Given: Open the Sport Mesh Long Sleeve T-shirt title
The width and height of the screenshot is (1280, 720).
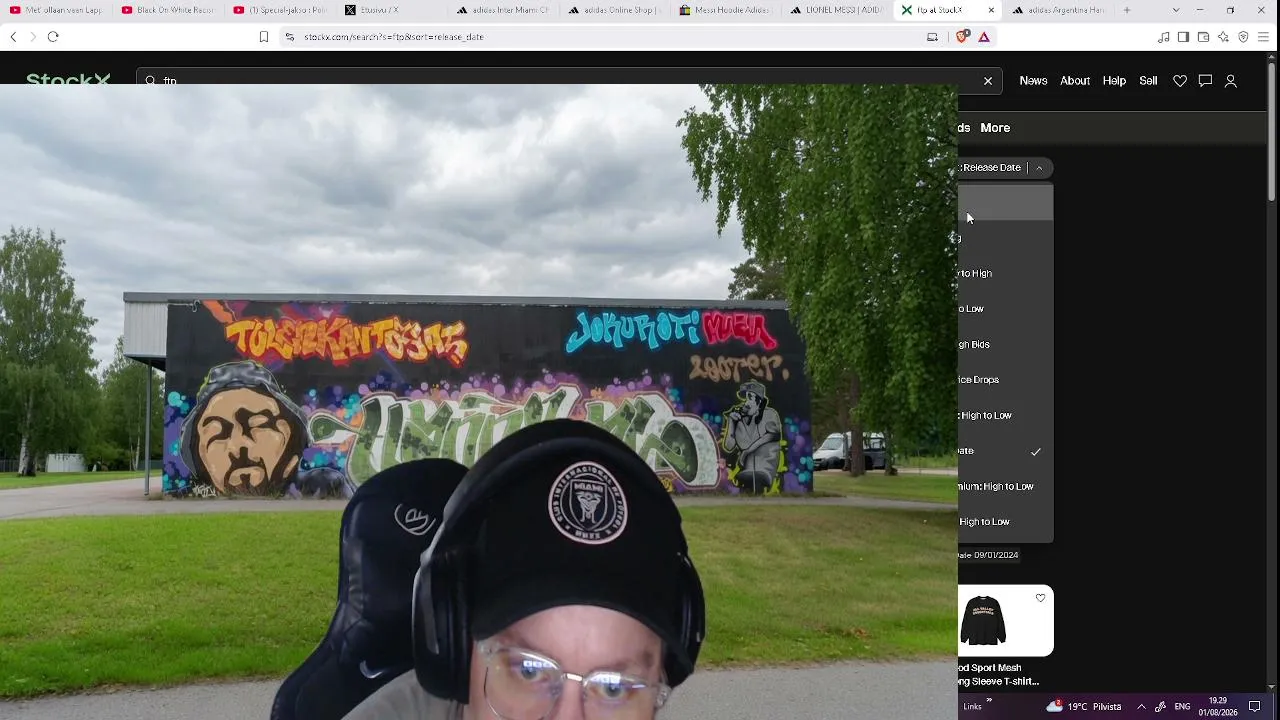Looking at the screenshot, I should tap(999, 675).
